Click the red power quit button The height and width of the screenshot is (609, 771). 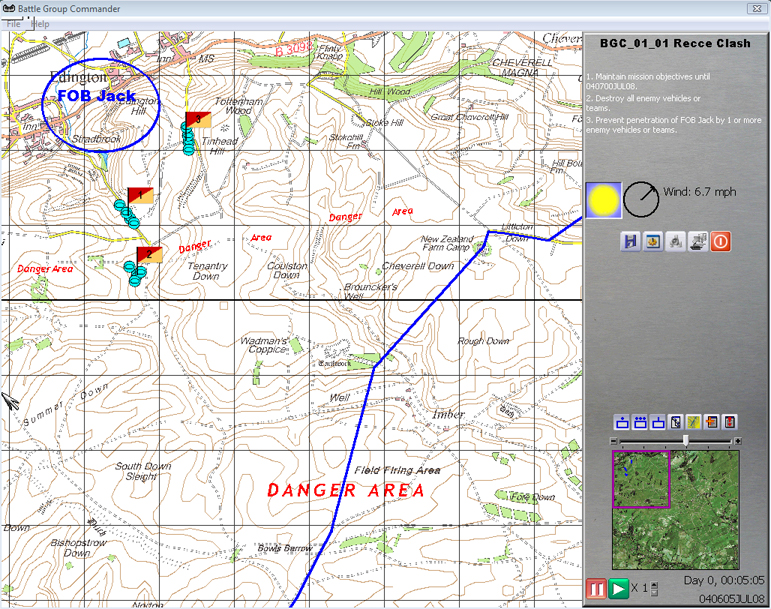pyautogui.click(x=721, y=242)
